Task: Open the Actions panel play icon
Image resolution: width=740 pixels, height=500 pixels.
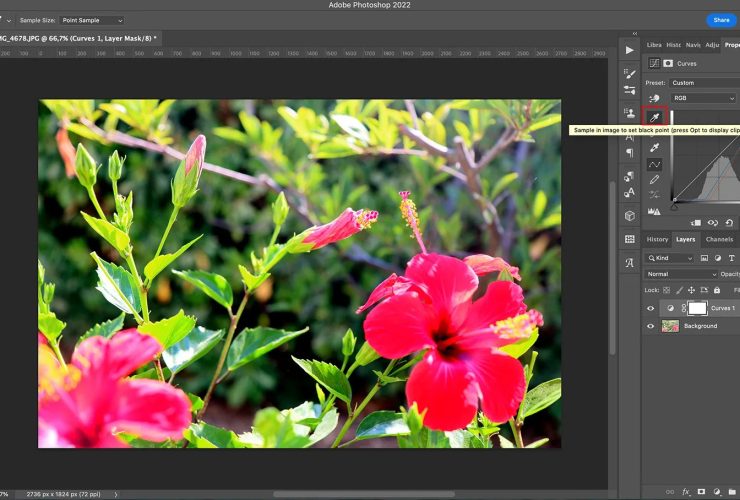Action: coord(629,49)
